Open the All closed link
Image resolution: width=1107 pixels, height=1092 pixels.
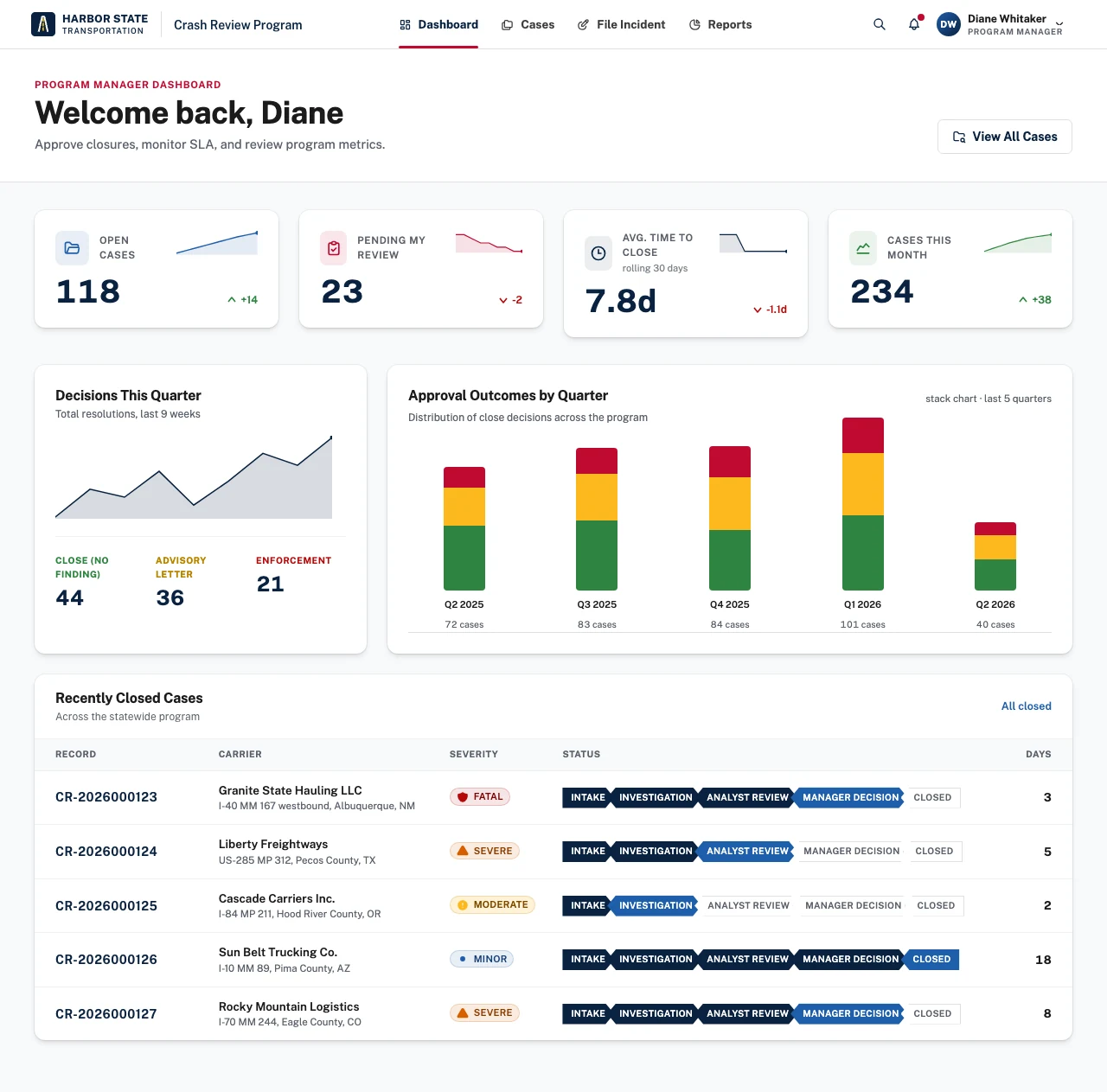pos(1027,706)
